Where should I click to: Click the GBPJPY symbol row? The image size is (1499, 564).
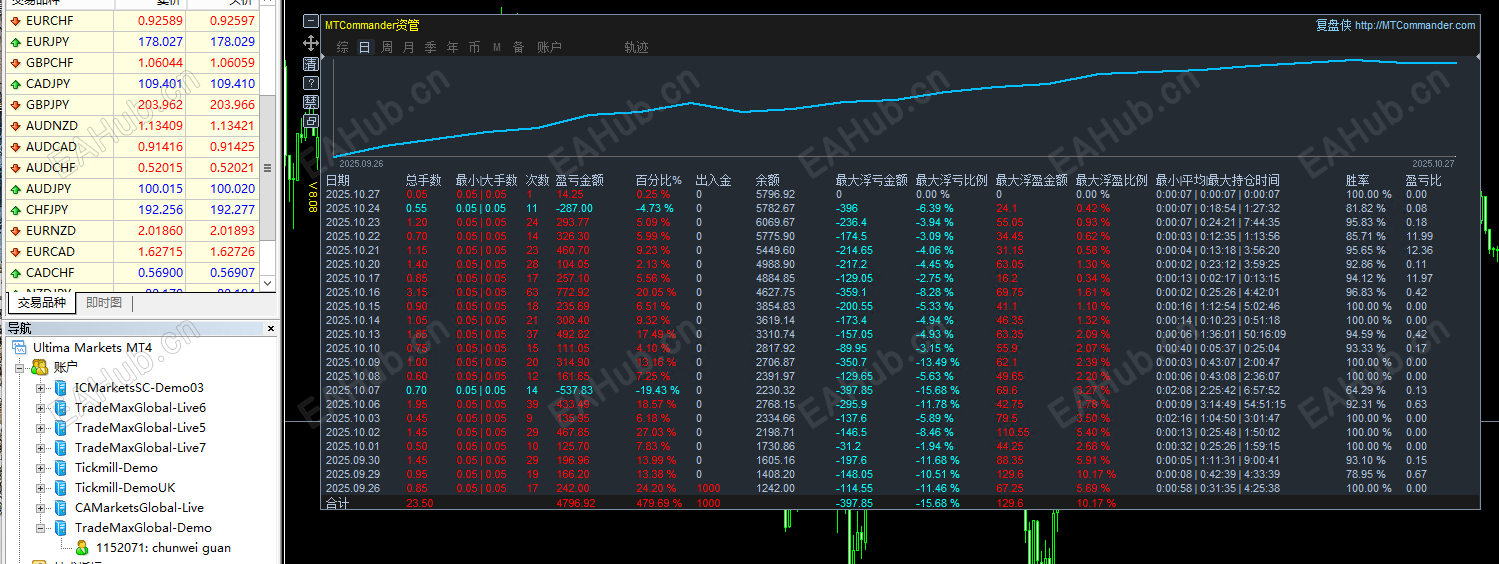click(130, 105)
